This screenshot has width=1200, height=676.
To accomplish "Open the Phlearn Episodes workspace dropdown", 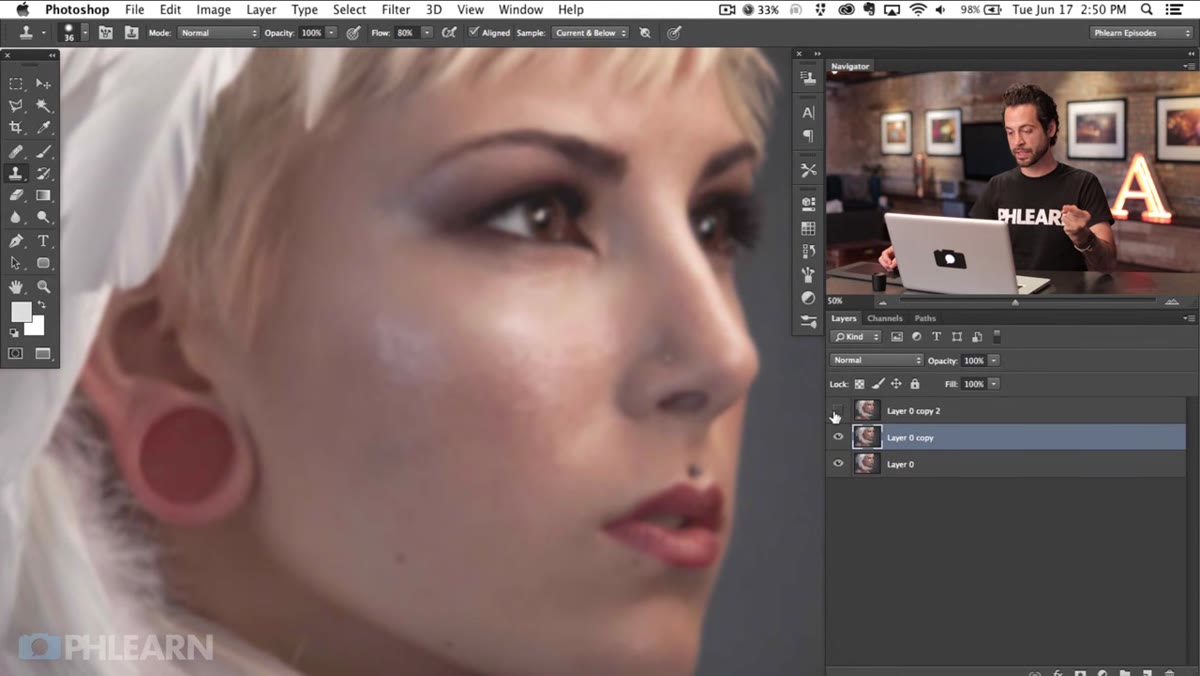I will (1140, 33).
